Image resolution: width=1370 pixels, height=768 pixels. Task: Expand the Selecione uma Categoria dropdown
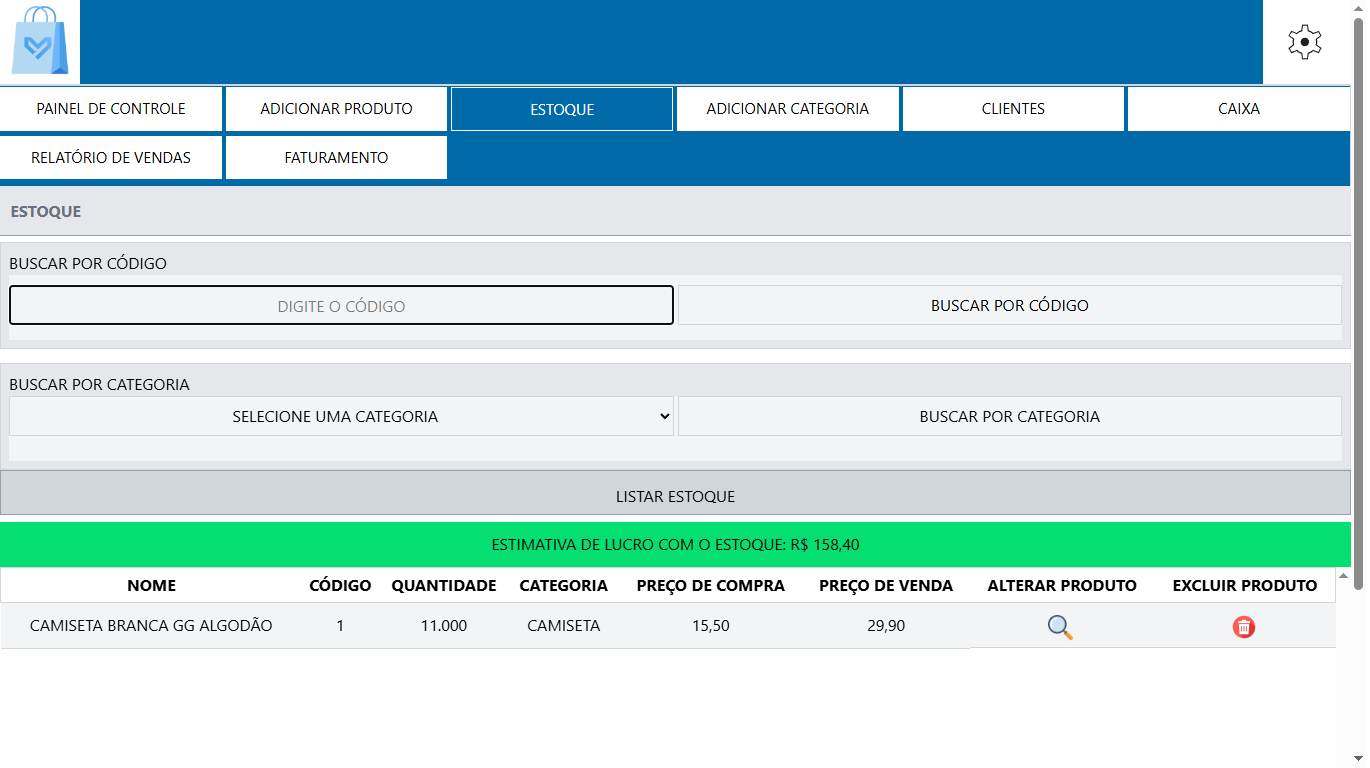341,417
